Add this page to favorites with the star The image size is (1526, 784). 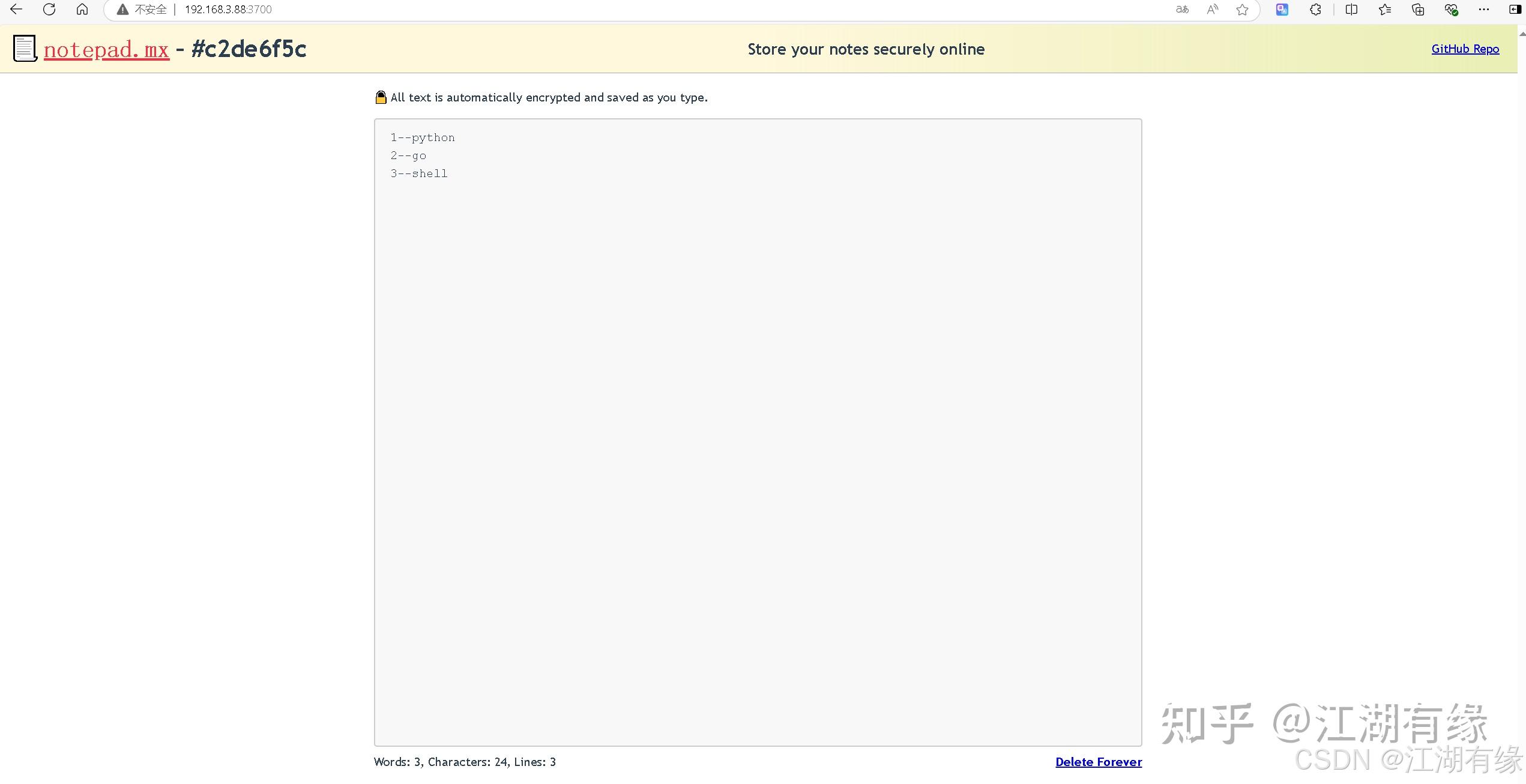coord(1241,9)
